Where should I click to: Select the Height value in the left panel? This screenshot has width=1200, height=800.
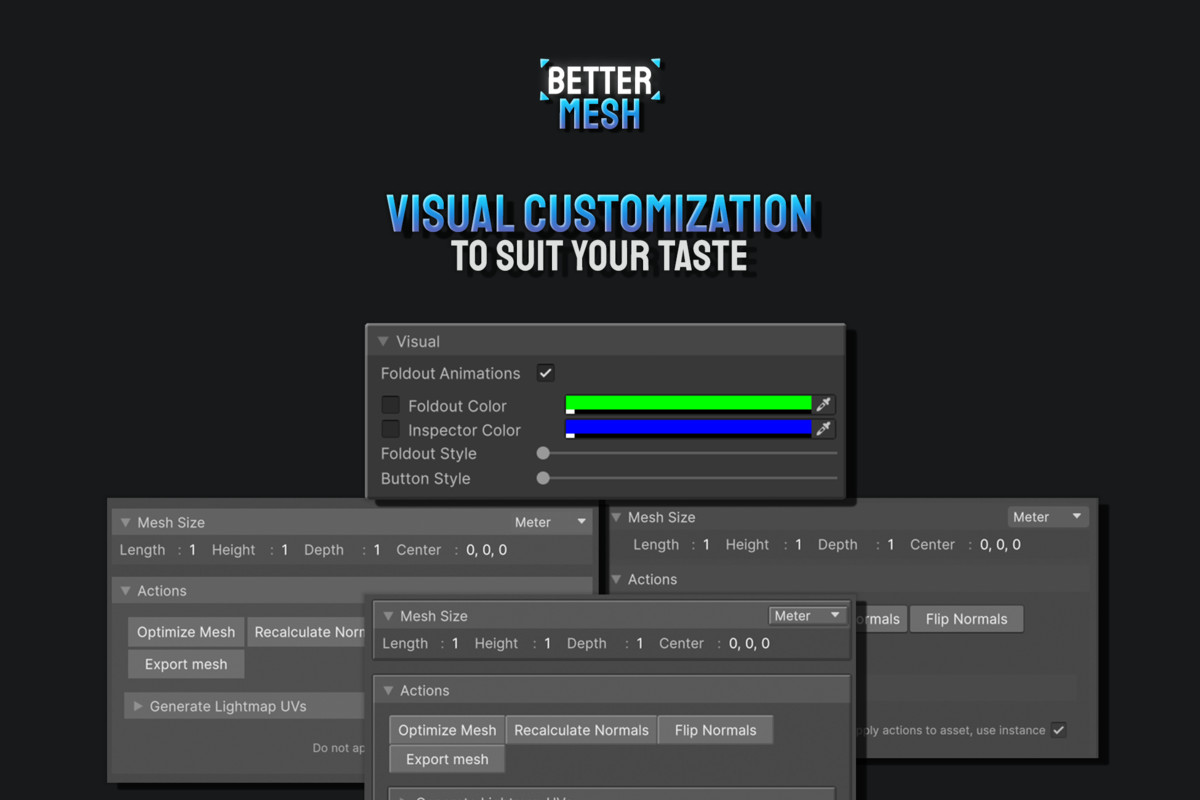point(284,550)
